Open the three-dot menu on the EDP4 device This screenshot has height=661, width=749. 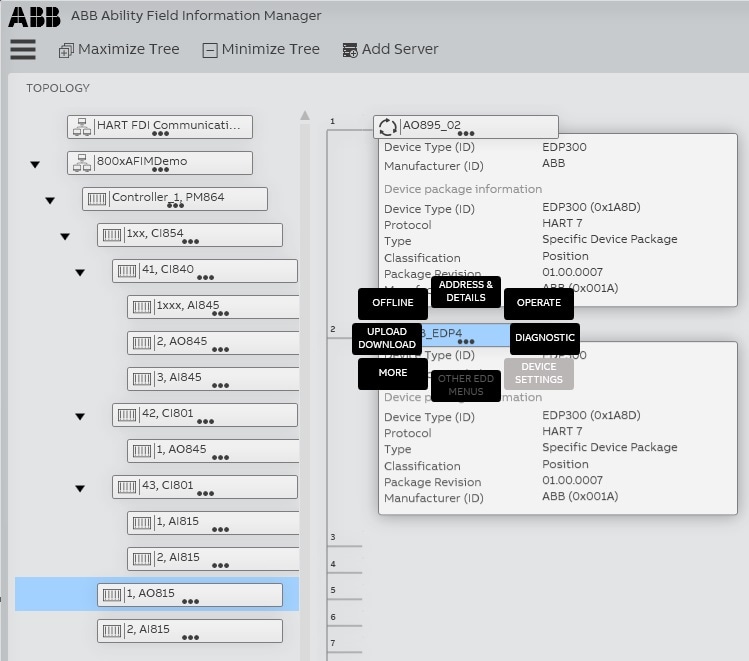tap(466, 341)
